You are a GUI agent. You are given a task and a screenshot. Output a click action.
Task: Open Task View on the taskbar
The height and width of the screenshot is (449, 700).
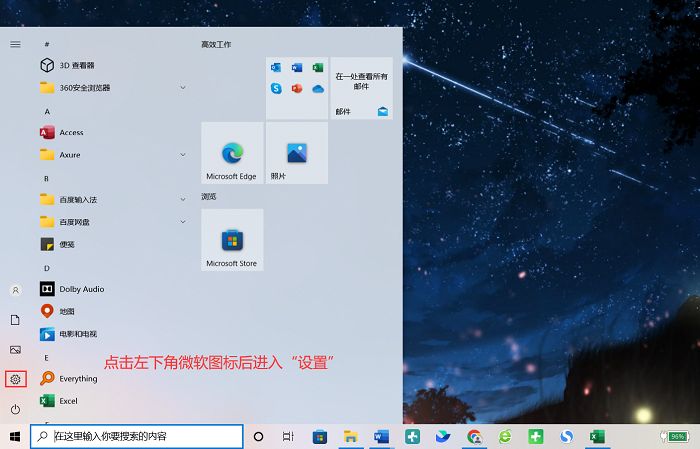click(288, 437)
